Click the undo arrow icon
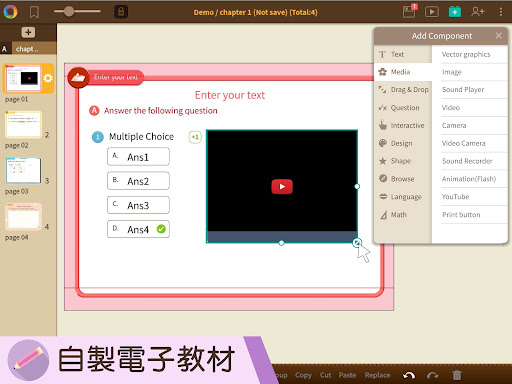The width and height of the screenshot is (512, 384). pyautogui.click(x=409, y=376)
